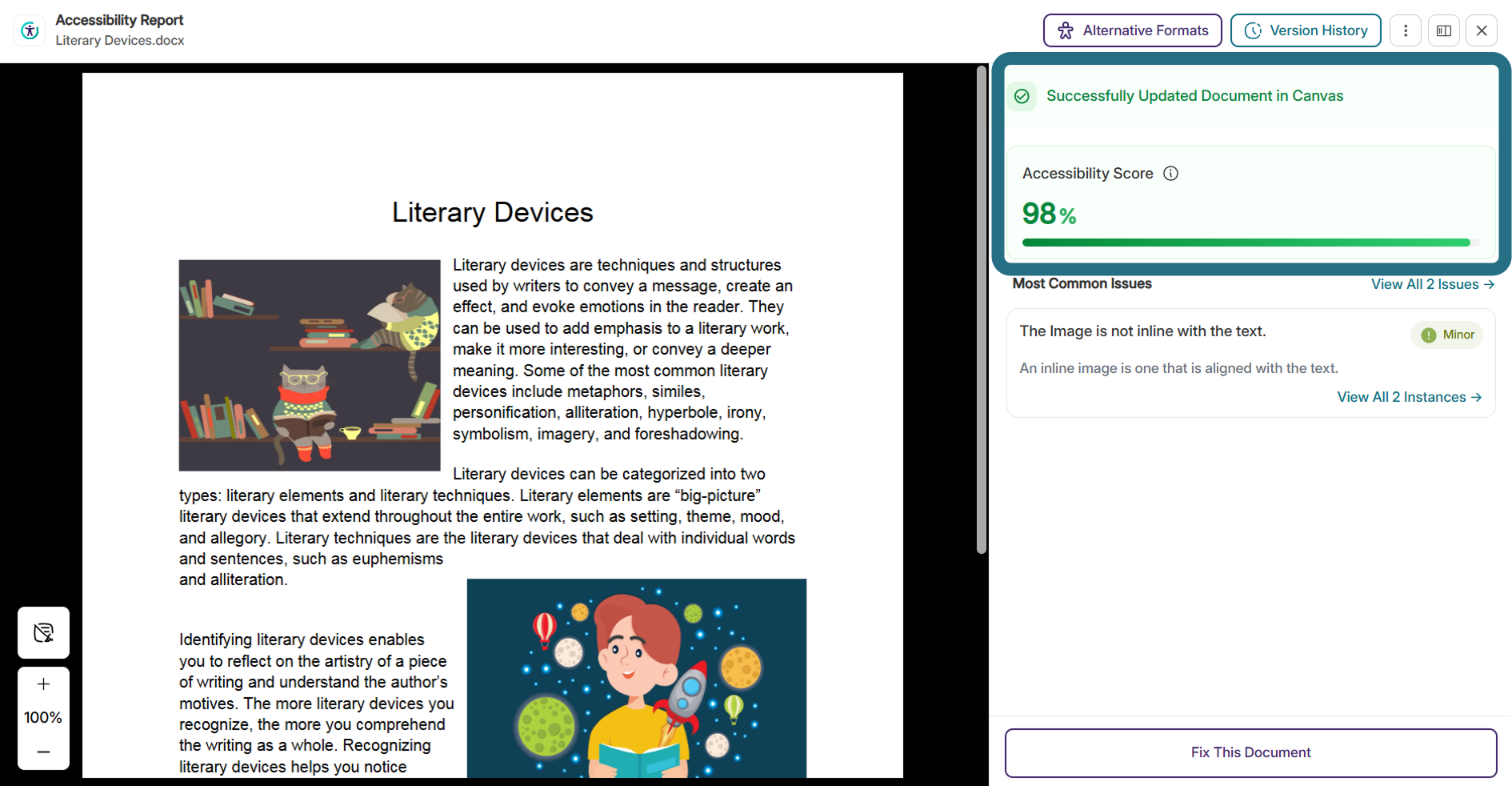Click 'The Image is not inline' issue title

tap(1142, 331)
